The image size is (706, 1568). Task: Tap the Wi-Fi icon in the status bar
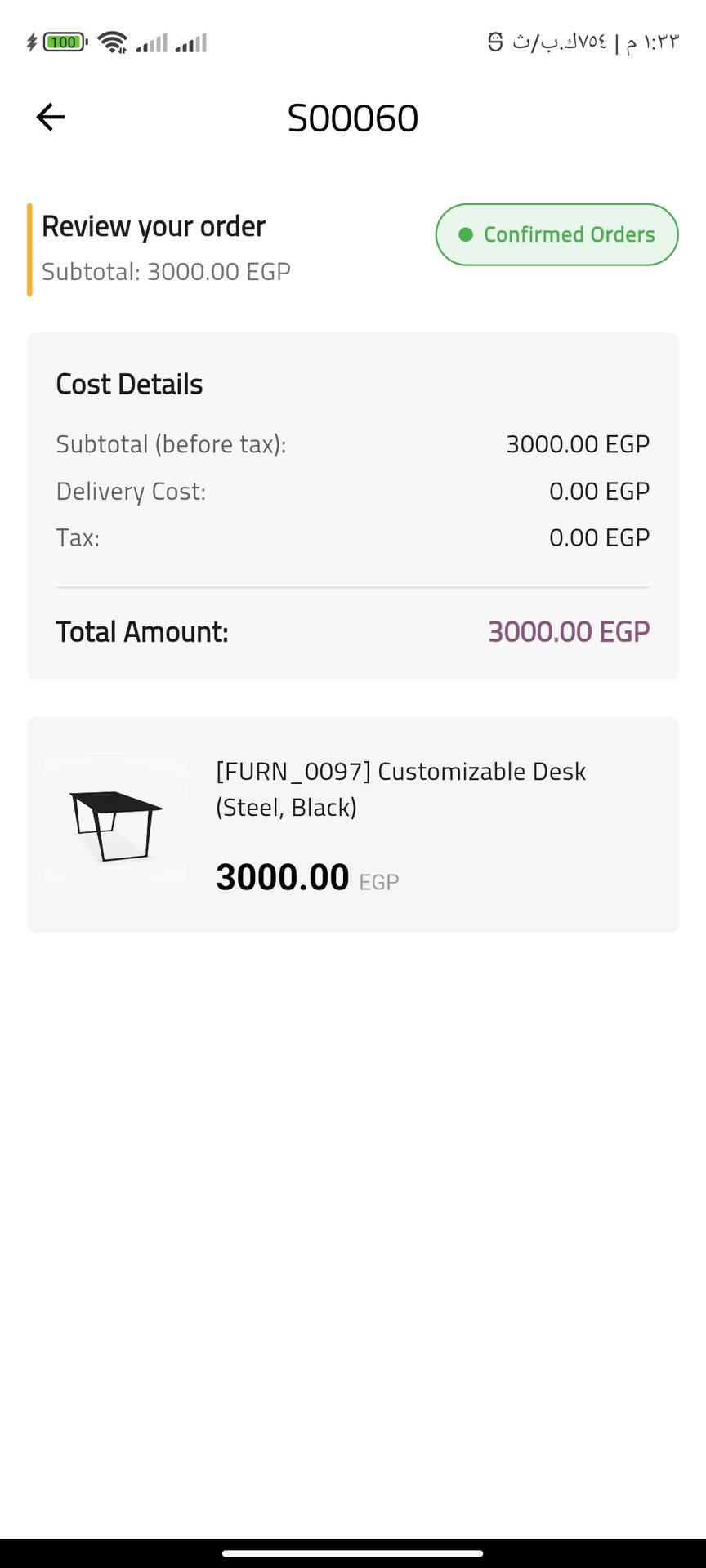(112, 42)
